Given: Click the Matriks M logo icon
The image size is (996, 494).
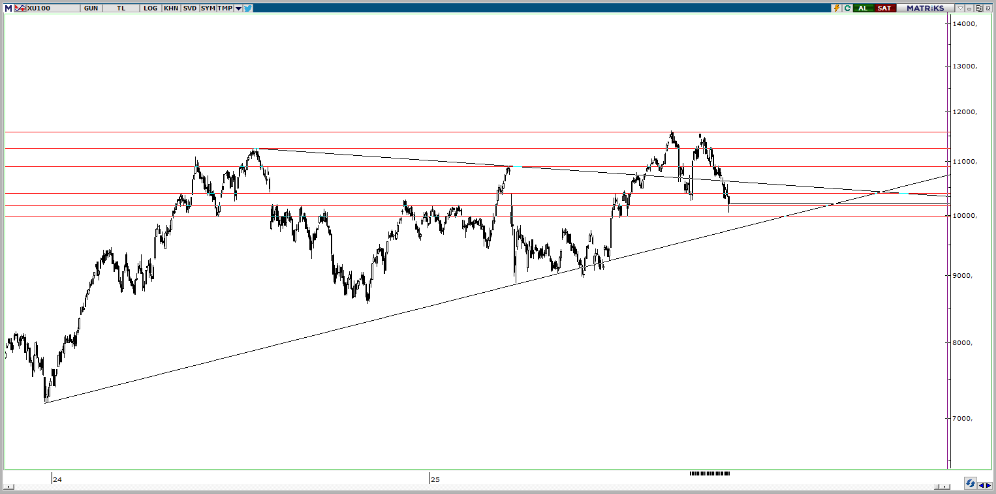Looking at the screenshot, I should tap(7, 7).
